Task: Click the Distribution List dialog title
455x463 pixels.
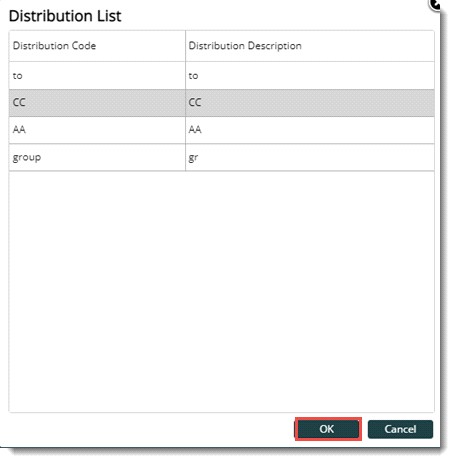Action: coord(65,16)
